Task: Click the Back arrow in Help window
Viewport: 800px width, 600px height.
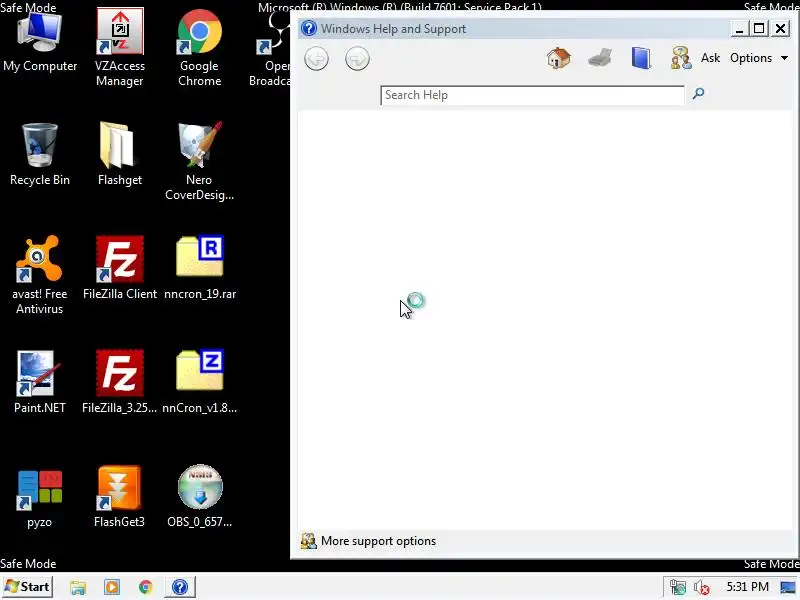Action: tap(316, 59)
